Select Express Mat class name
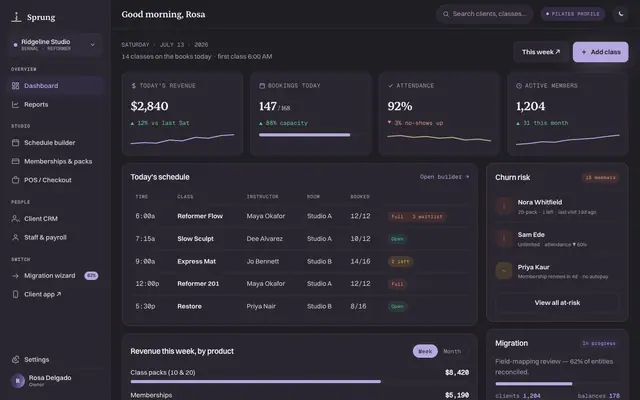Screen dimensions: 640x400 click(x=196, y=261)
